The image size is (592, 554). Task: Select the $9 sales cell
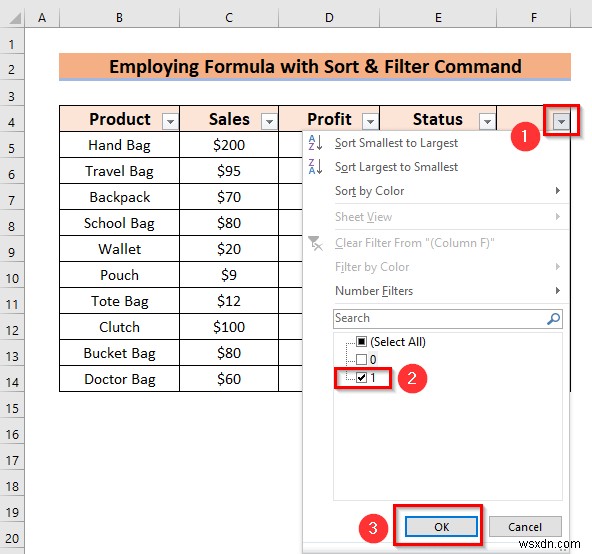point(229,275)
